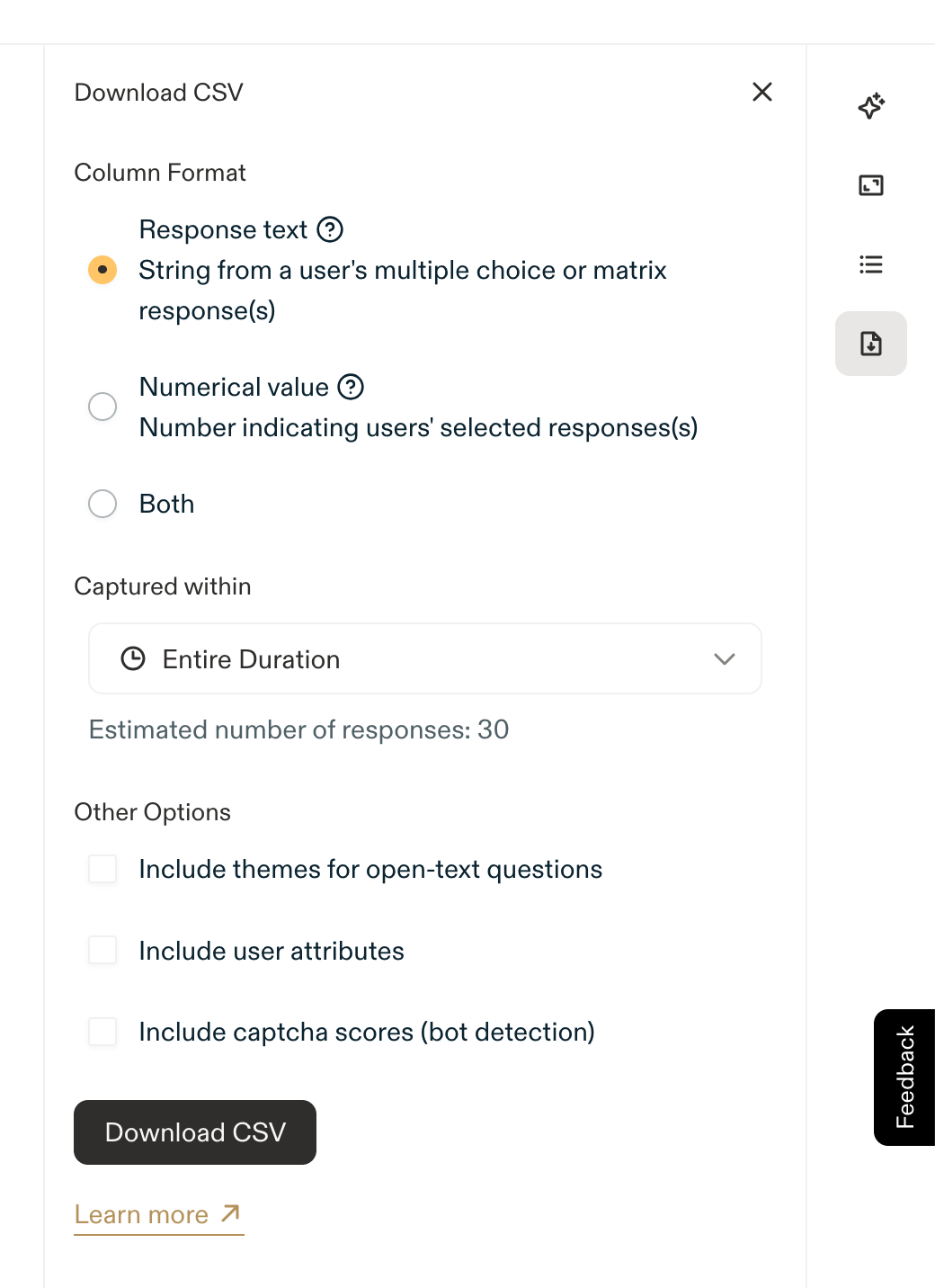The width and height of the screenshot is (935, 1288).
Task: Enable Include themes for open-text questions
Action: point(102,870)
